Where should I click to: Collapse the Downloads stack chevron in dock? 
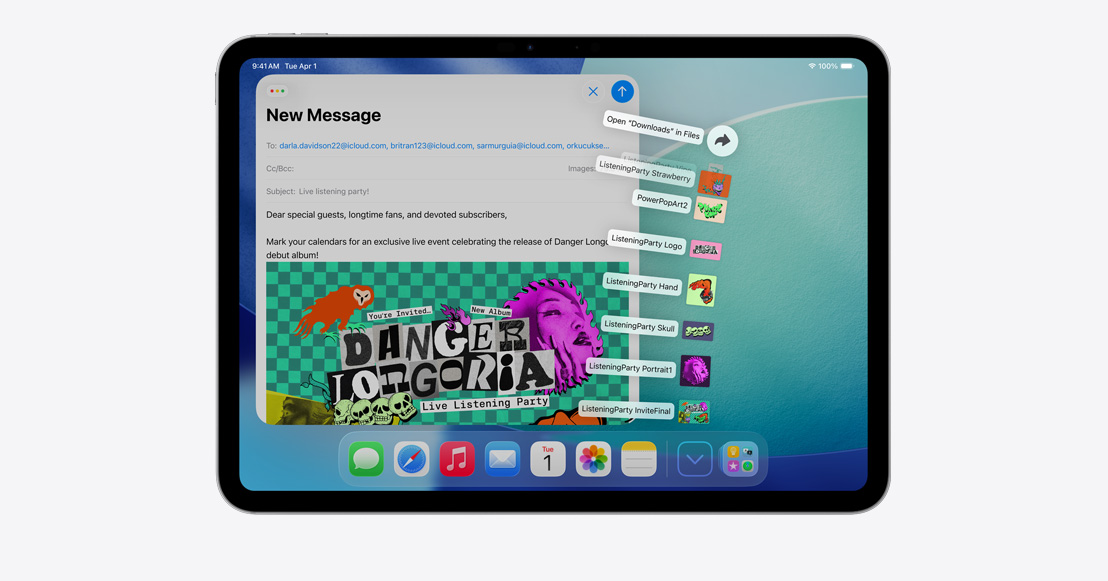[x=695, y=459]
